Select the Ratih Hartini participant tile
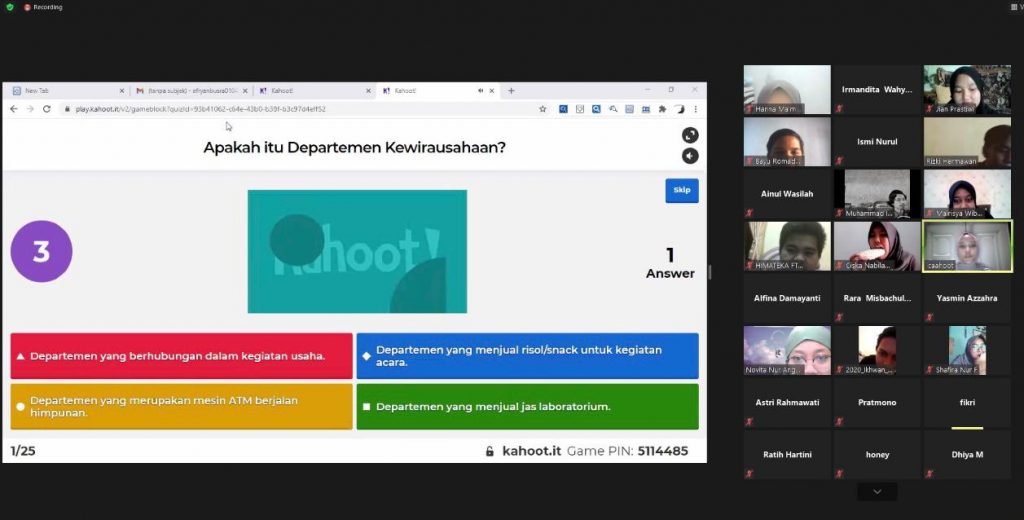The image size is (1024, 520). 787,455
